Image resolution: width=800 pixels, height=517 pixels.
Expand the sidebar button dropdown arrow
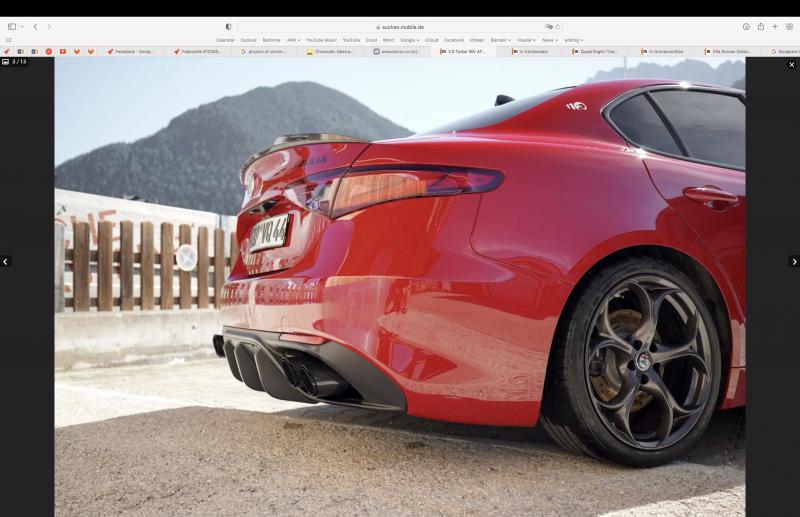21,27
